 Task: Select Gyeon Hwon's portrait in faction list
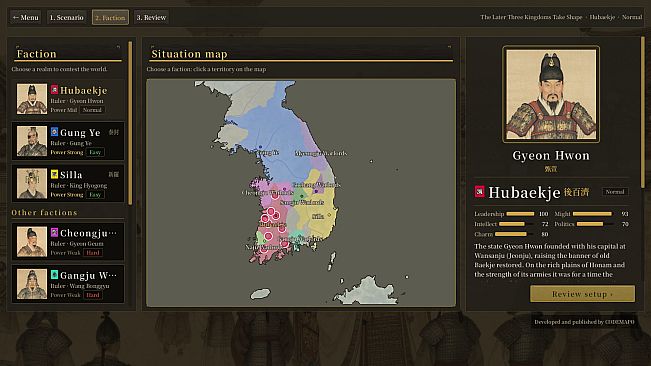(32, 99)
